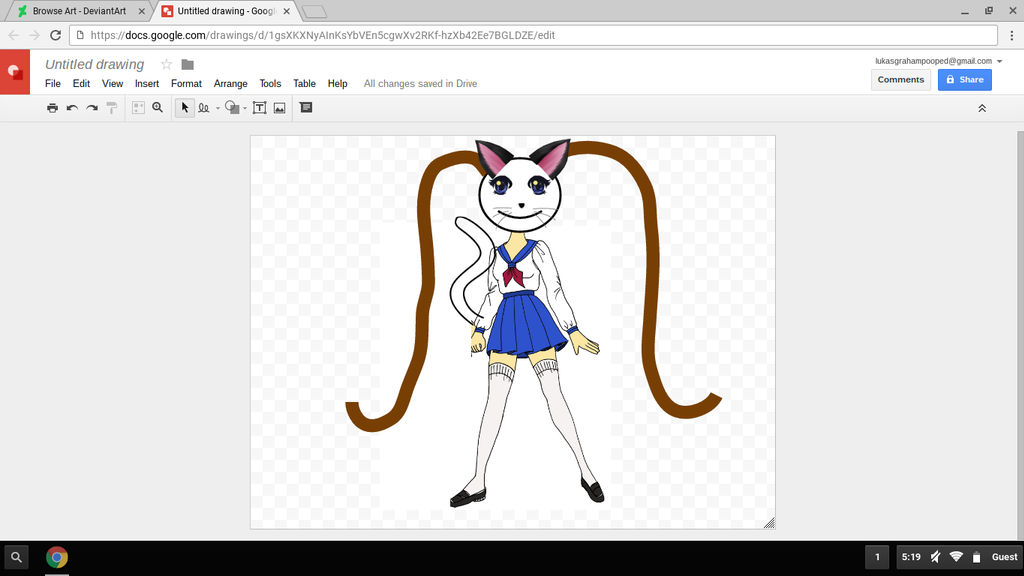
Task: Print the drawing
Action: [x=52, y=107]
